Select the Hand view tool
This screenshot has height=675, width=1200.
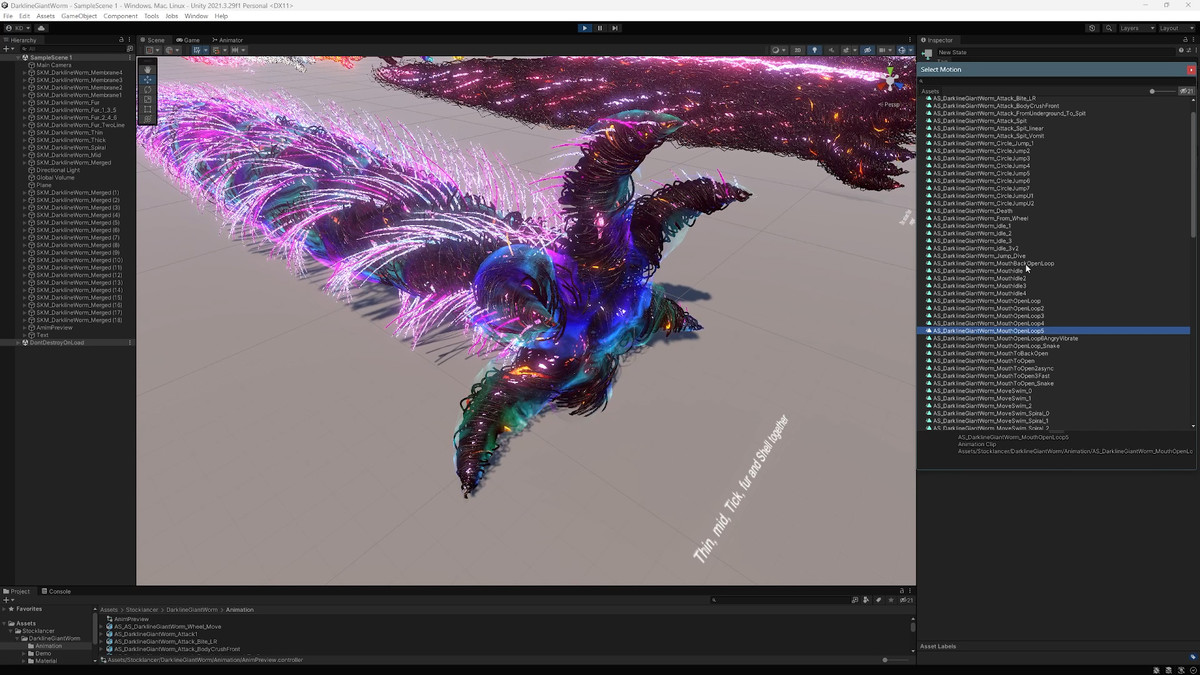(148, 69)
